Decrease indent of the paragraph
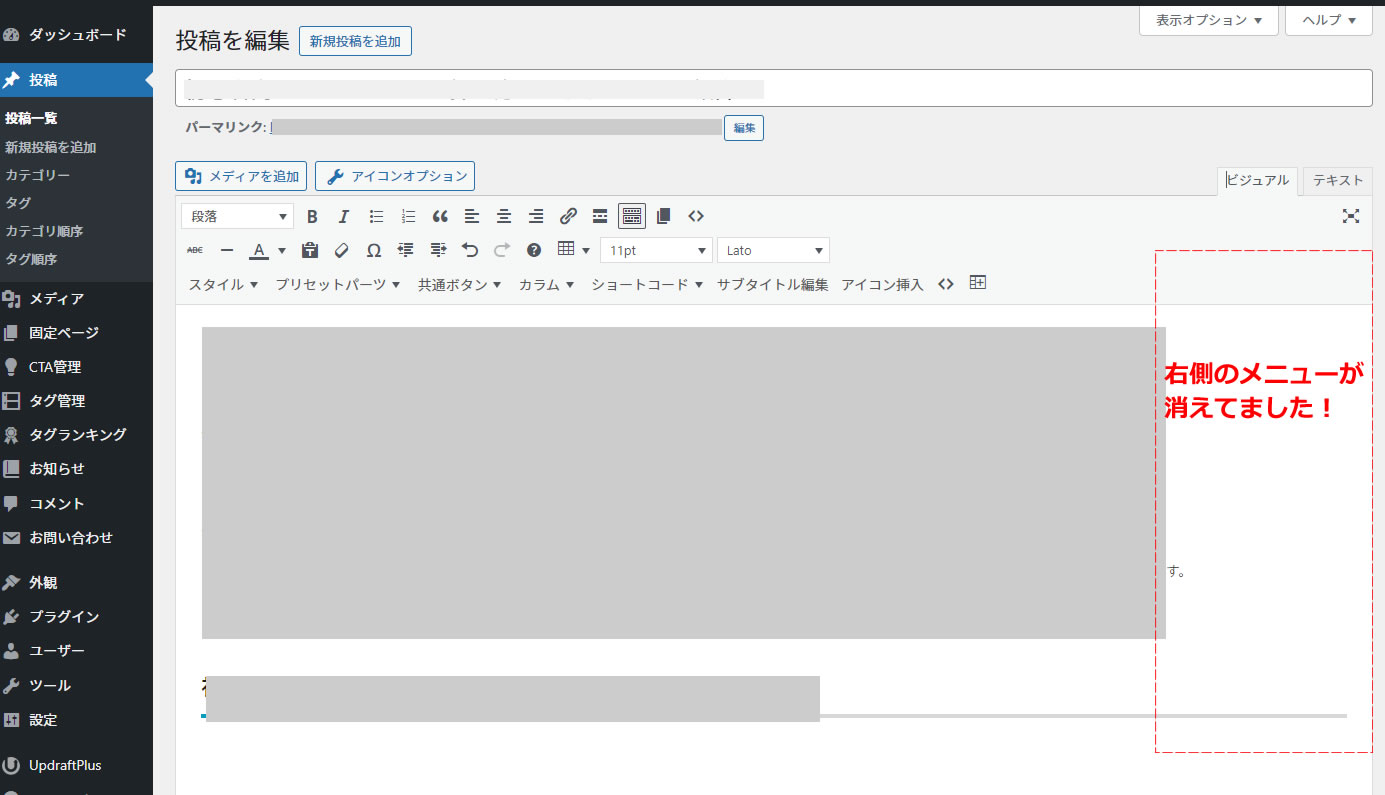 [x=406, y=250]
